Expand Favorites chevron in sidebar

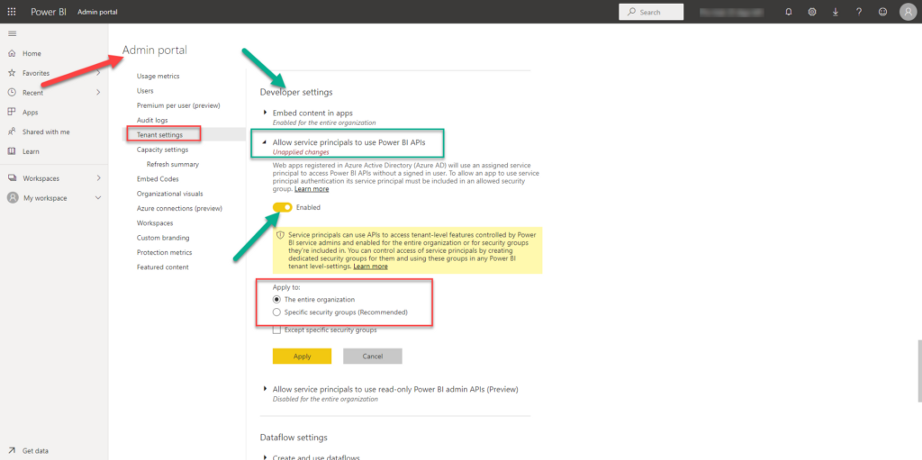[98, 73]
